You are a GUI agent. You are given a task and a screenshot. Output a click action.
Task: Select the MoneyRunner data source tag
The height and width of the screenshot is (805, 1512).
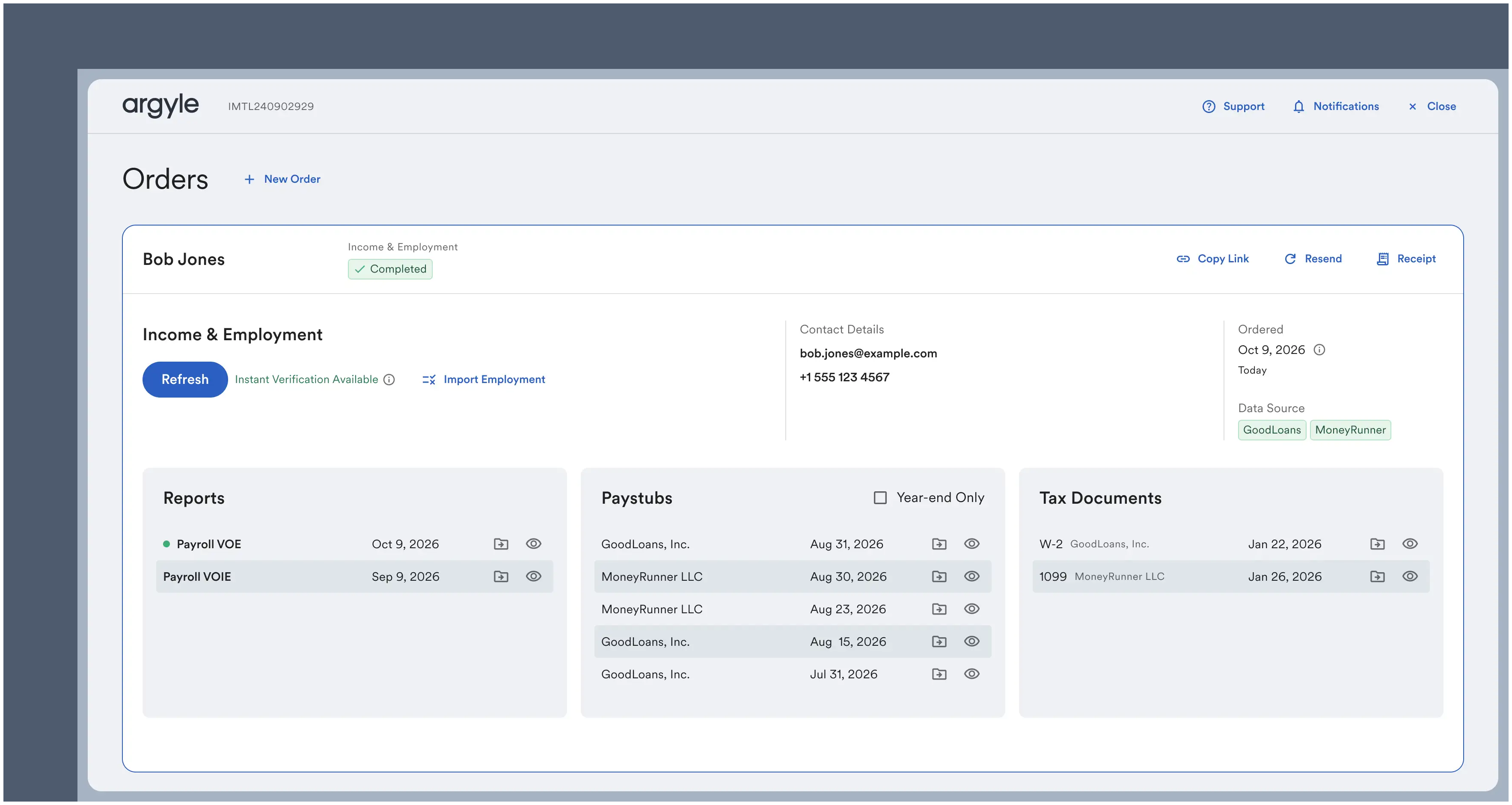pyautogui.click(x=1351, y=430)
